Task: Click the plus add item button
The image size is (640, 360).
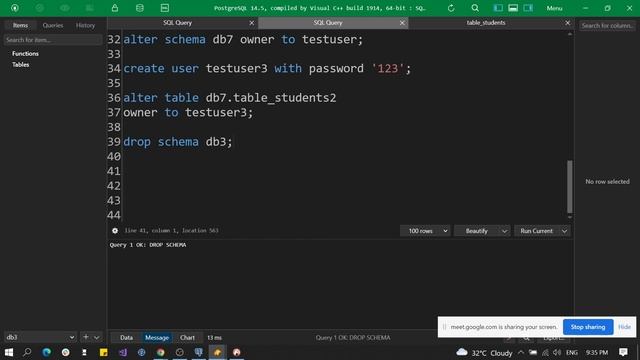Action: click(x=86, y=337)
